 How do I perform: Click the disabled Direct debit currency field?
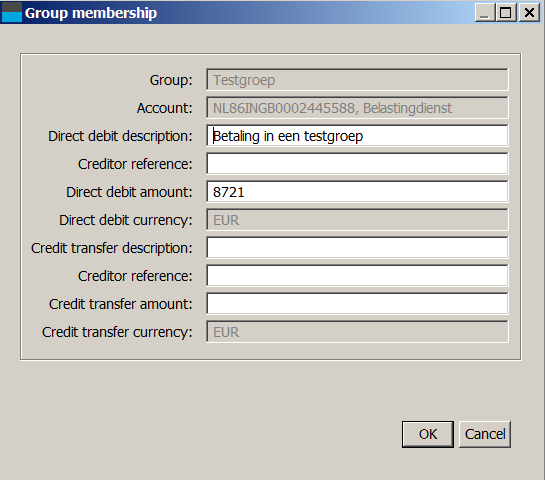[x=357, y=220]
